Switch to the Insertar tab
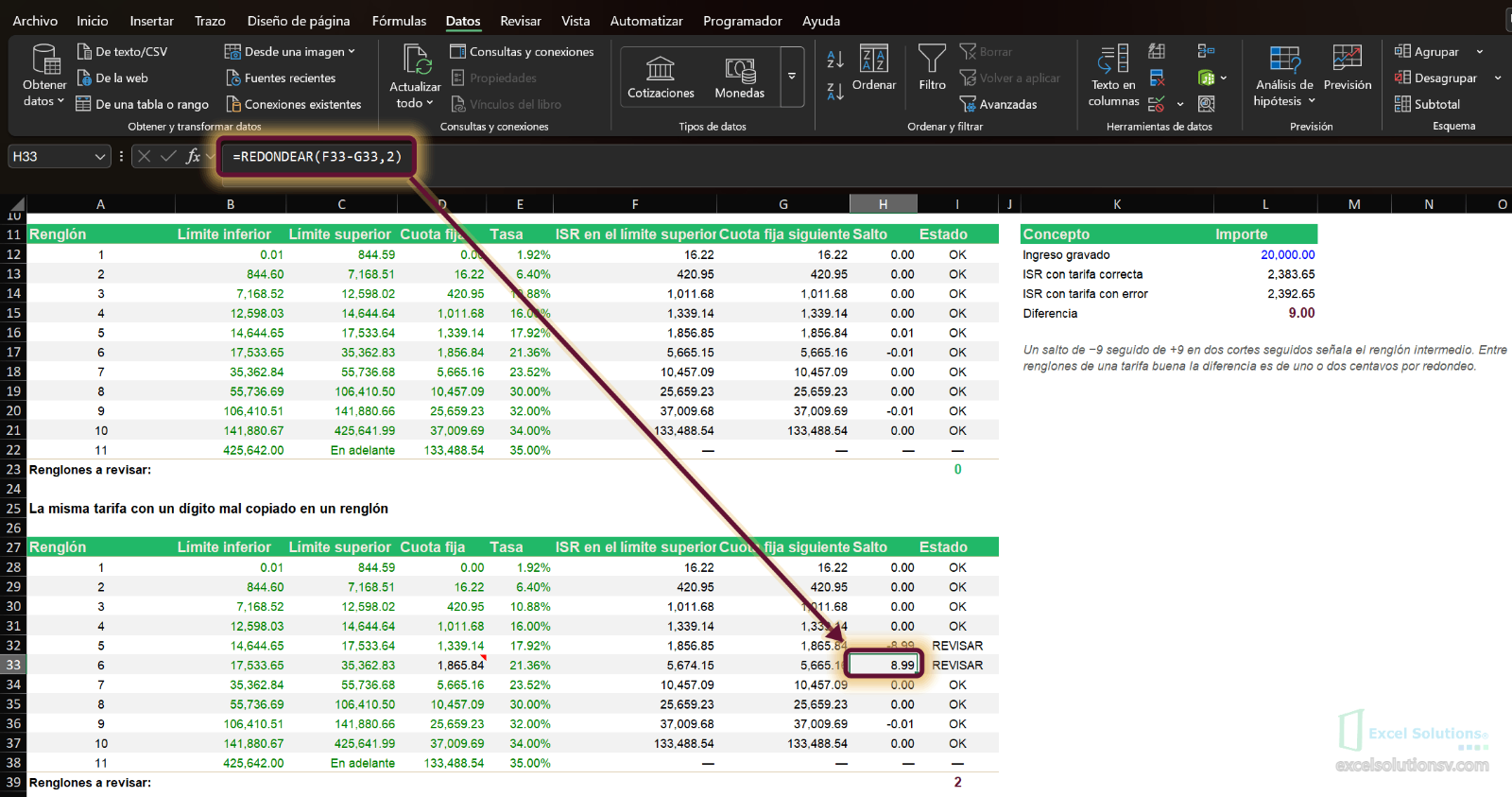This screenshot has height=797, width=1512. (x=152, y=21)
